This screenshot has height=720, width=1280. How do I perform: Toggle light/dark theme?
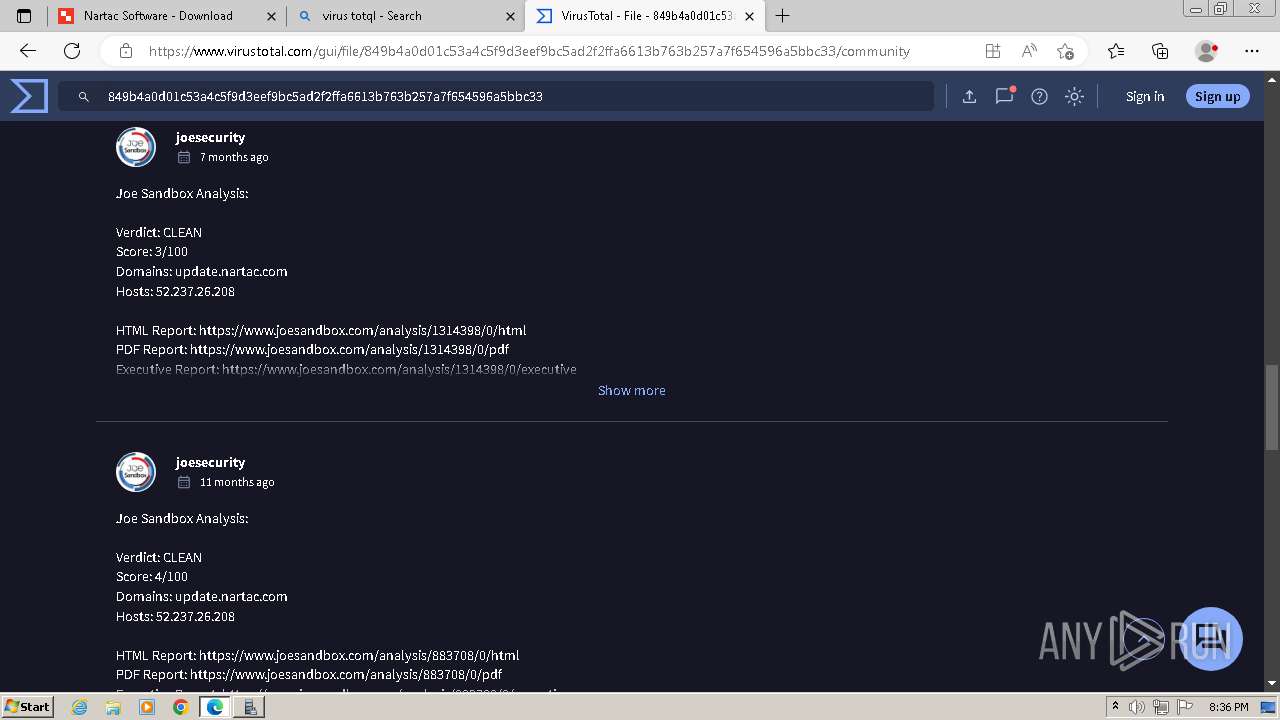tap(1074, 96)
